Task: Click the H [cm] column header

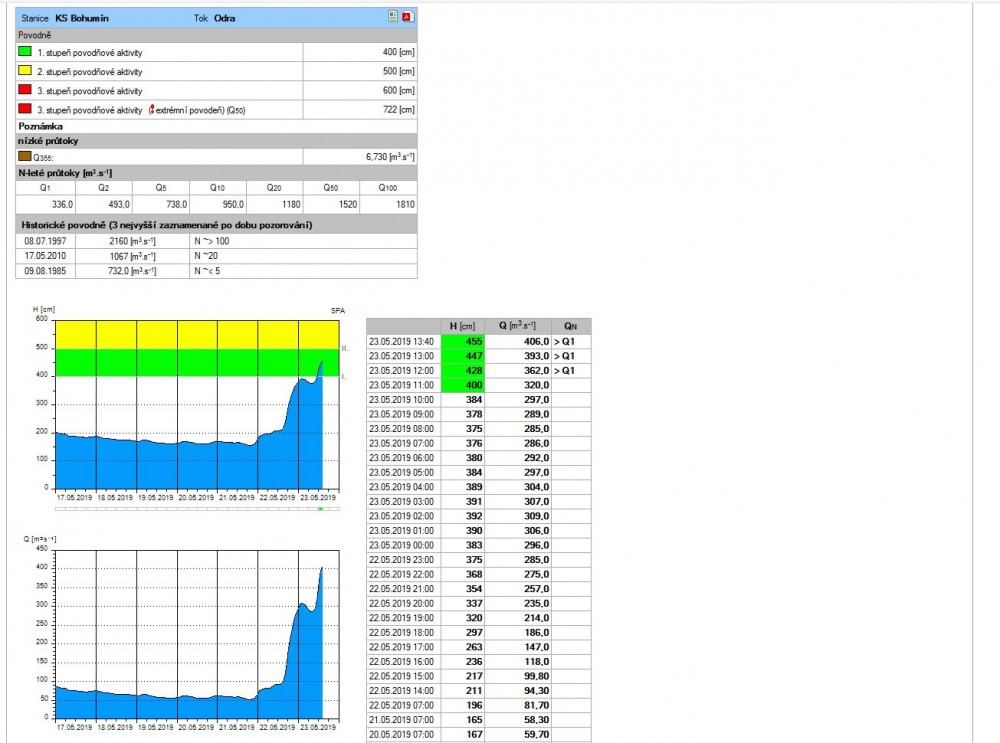Action: 462,326
